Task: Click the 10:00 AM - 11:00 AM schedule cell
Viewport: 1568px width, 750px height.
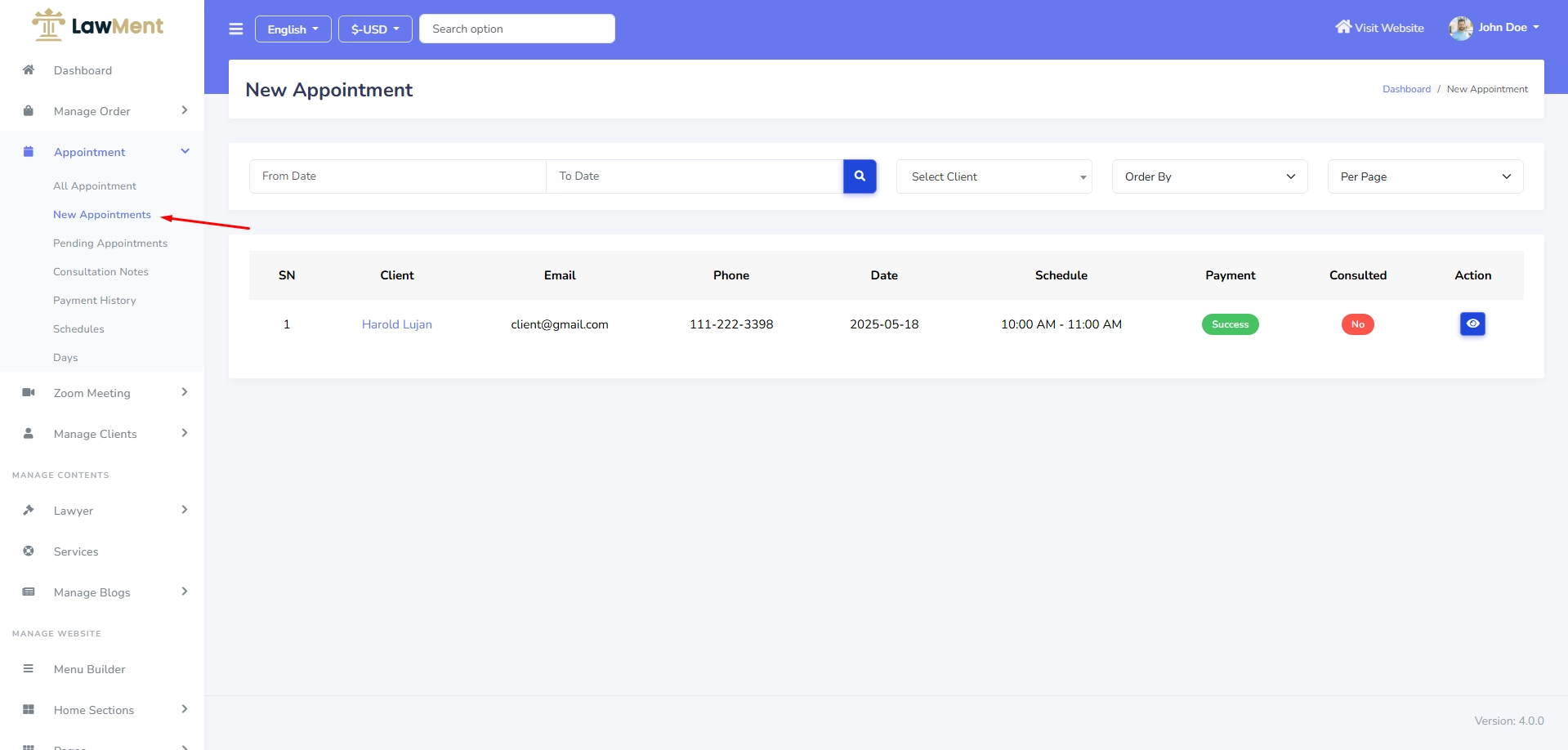Action: tap(1061, 324)
